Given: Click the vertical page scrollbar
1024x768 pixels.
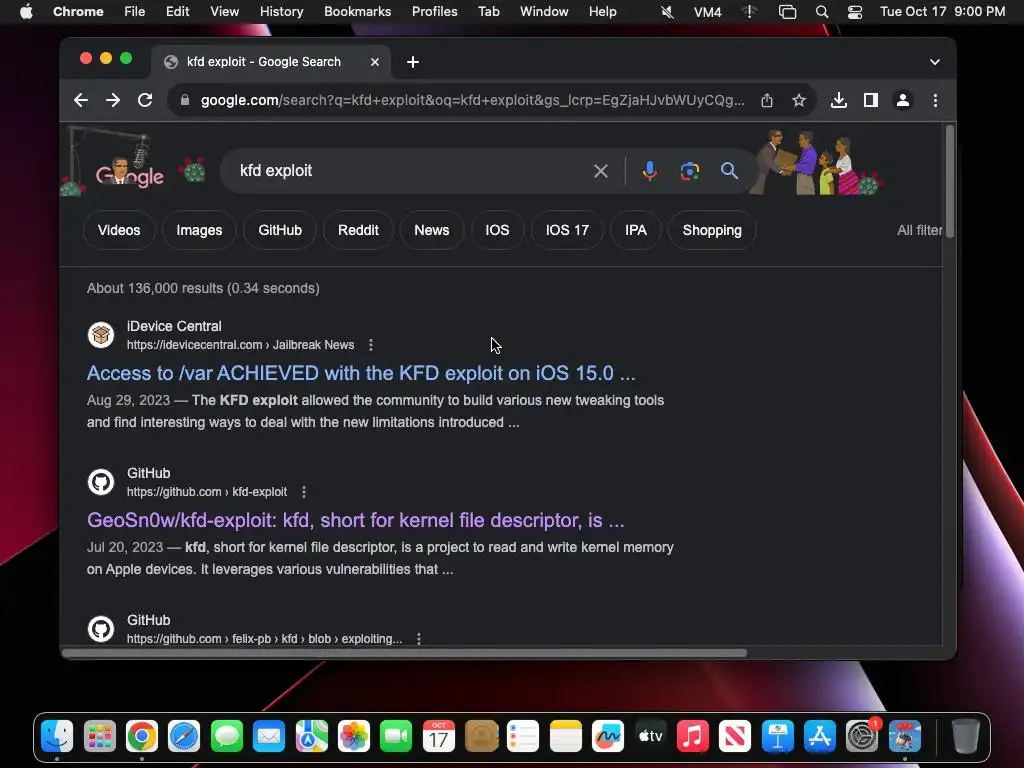Looking at the screenshot, I should pos(950,183).
